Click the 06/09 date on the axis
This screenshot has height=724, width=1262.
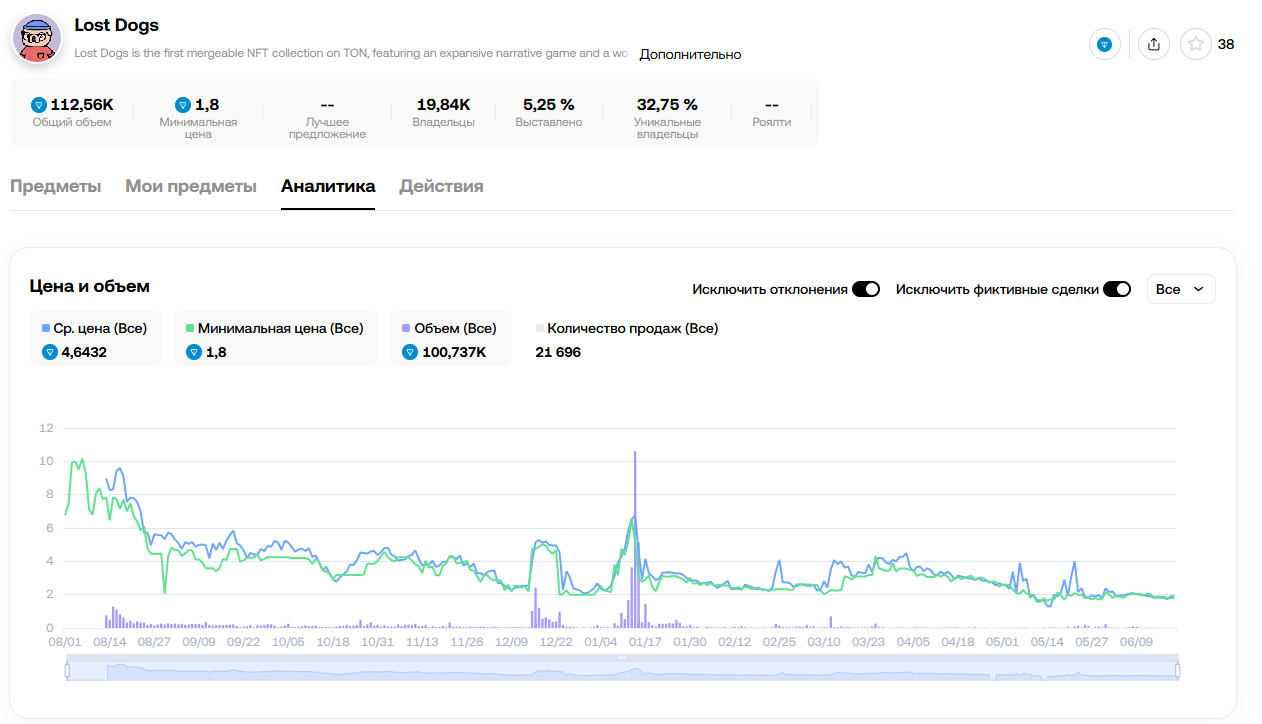tap(1137, 642)
